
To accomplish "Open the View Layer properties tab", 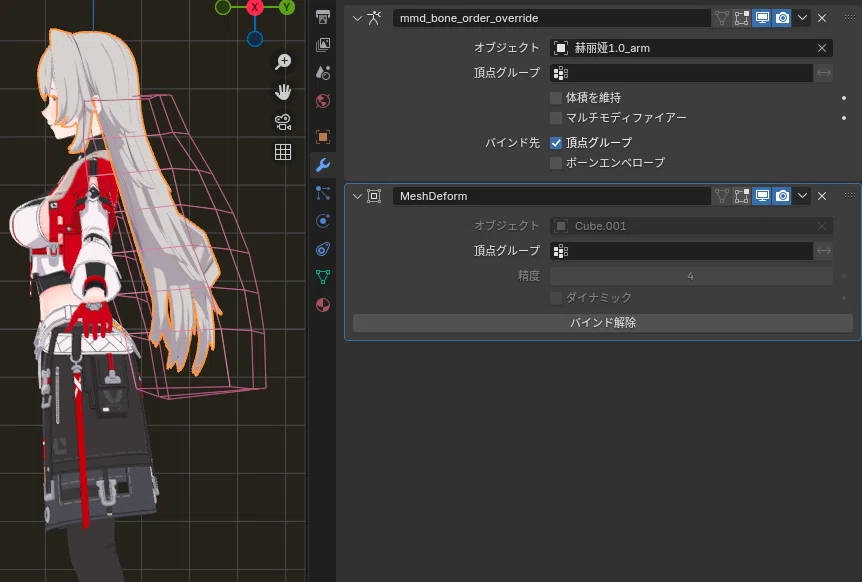I will (323, 45).
